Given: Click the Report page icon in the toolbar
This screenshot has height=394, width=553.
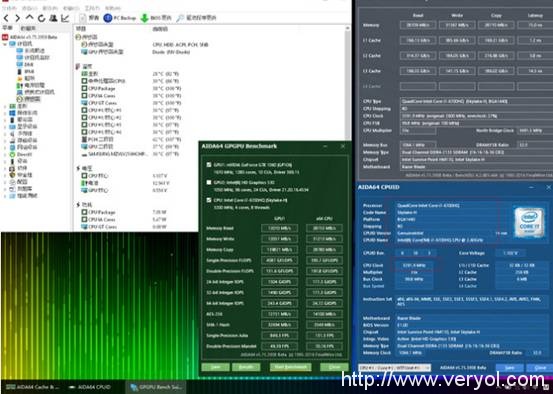Looking at the screenshot, I should (83, 18).
